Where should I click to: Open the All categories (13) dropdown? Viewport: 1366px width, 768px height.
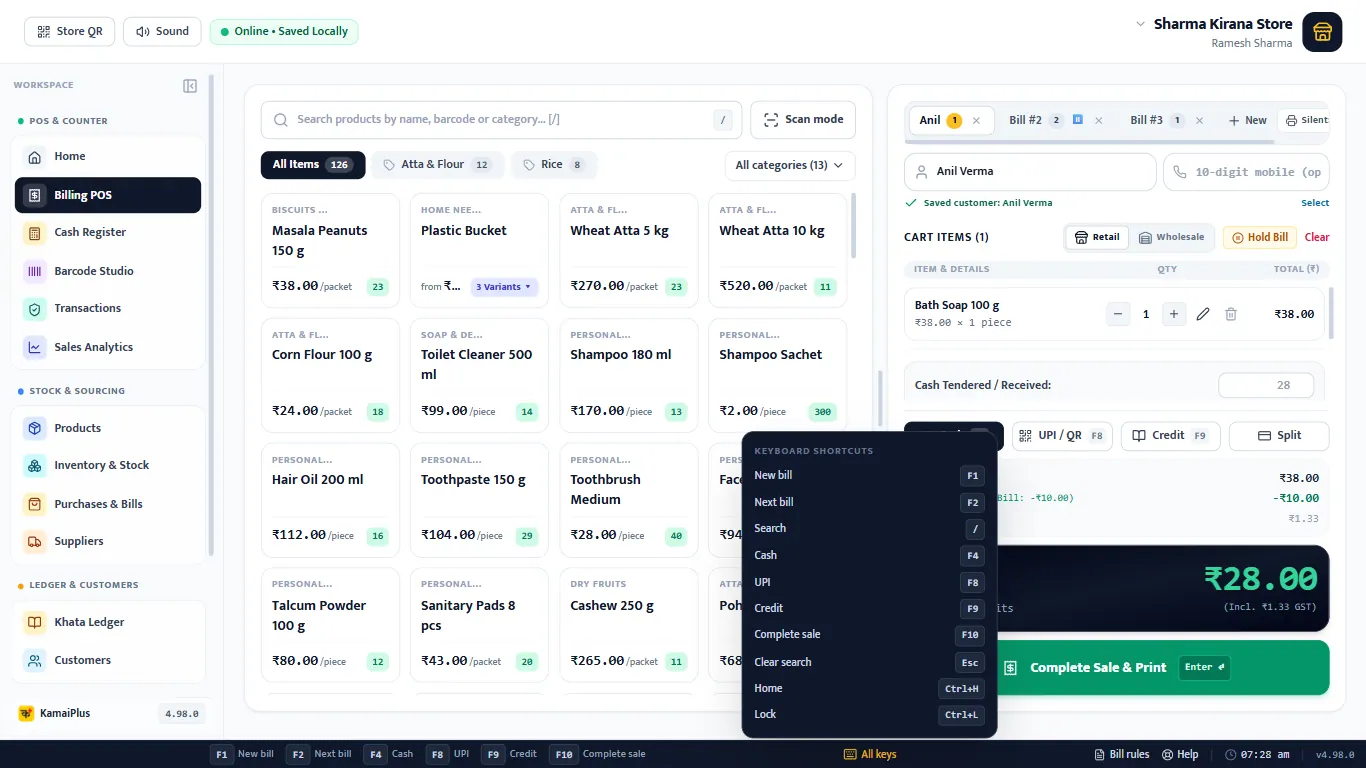pos(790,165)
